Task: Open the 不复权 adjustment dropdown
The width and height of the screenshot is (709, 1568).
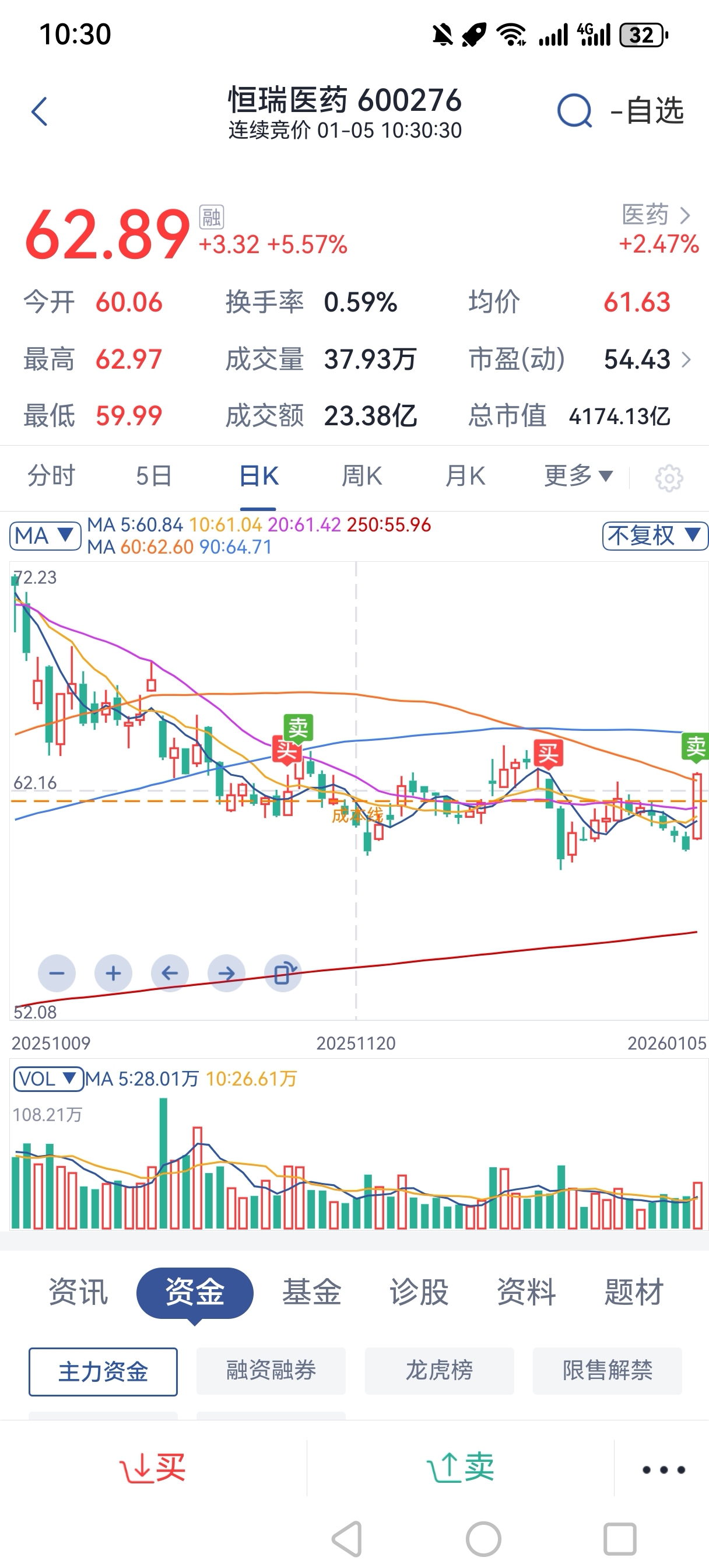Action: 654,535
